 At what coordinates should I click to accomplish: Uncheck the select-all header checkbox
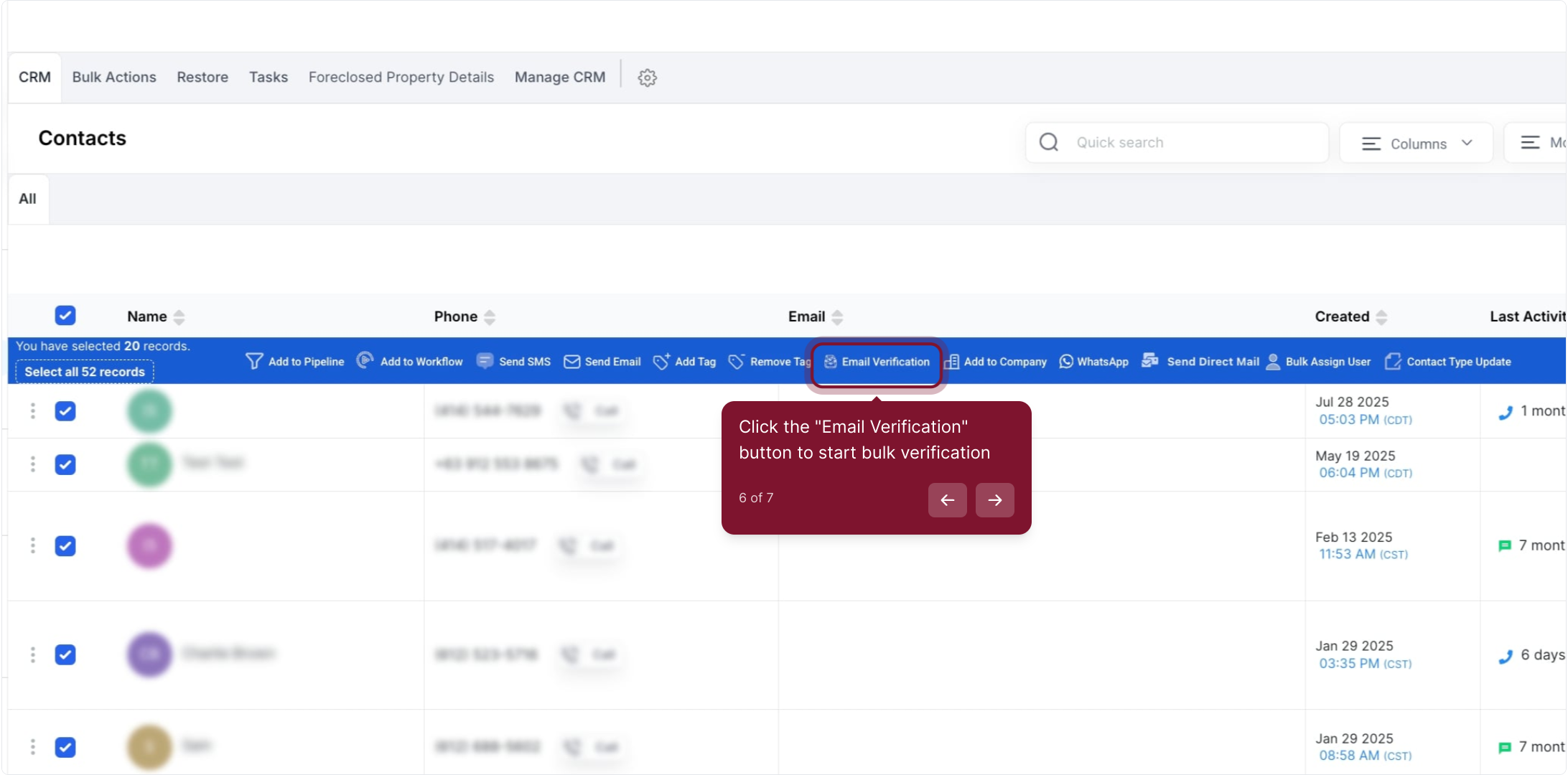click(x=65, y=316)
